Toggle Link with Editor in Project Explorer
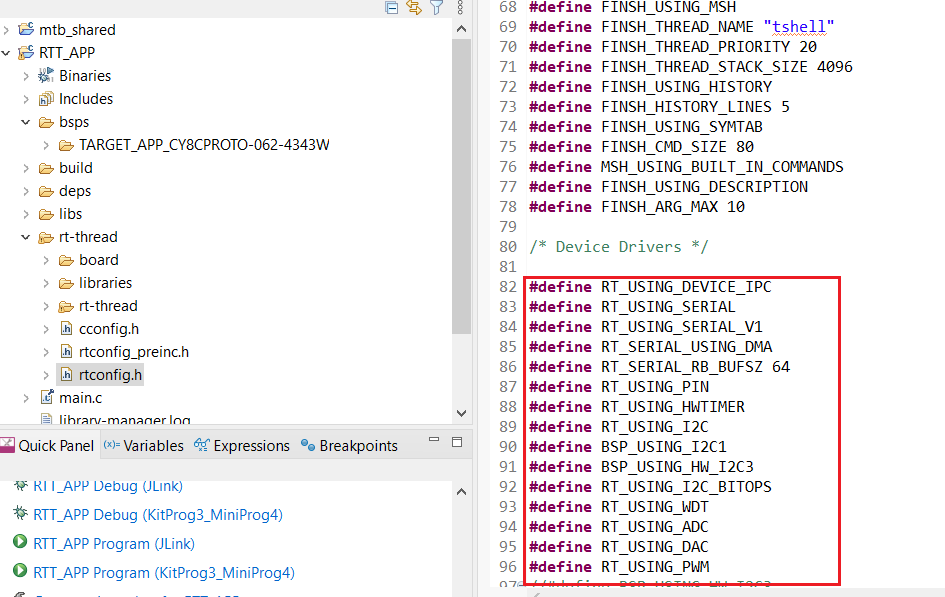This screenshot has width=945, height=597. [x=413, y=7]
